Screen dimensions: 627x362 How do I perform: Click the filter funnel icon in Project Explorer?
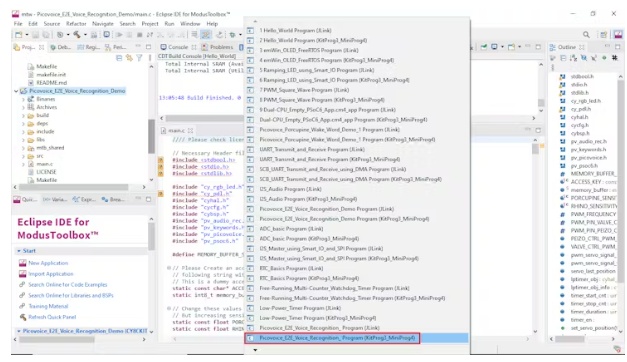pyautogui.click(x=139, y=58)
